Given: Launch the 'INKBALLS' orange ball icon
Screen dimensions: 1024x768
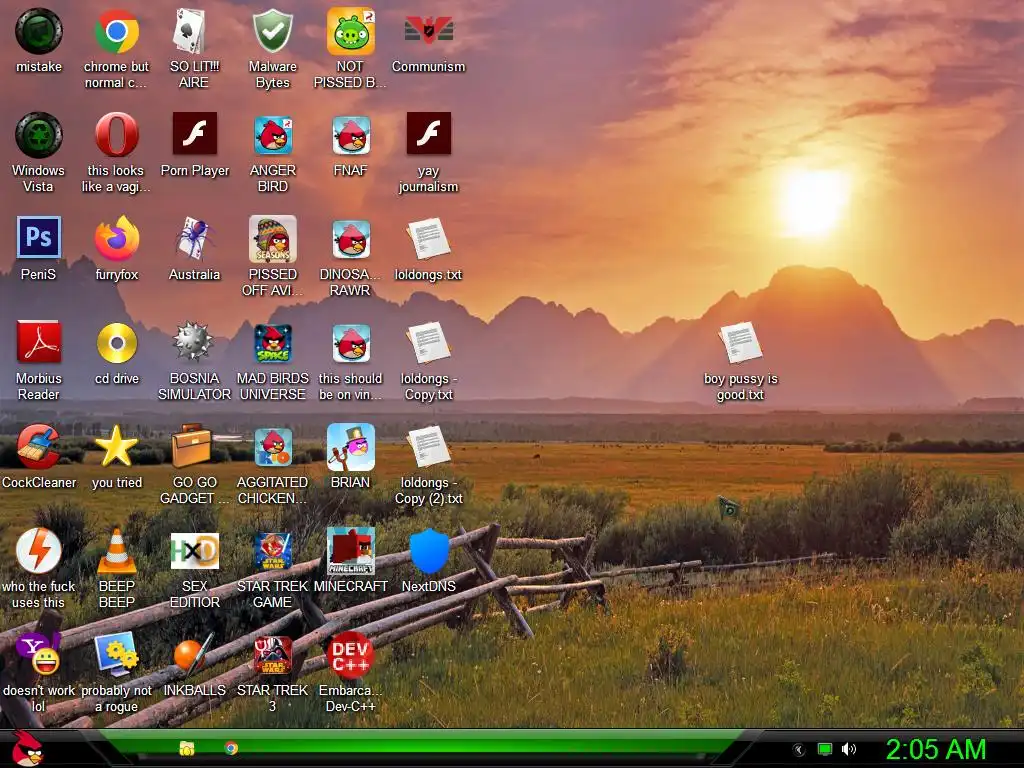Looking at the screenshot, I should pyautogui.click(x=194, y=654).
